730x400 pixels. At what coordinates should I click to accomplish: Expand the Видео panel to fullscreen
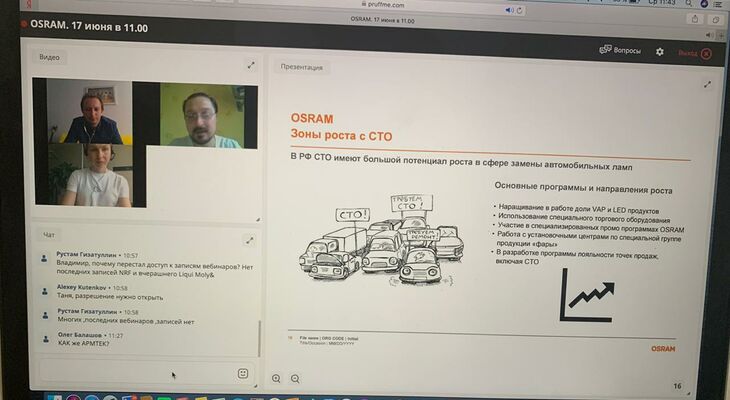tap(251, 65)
